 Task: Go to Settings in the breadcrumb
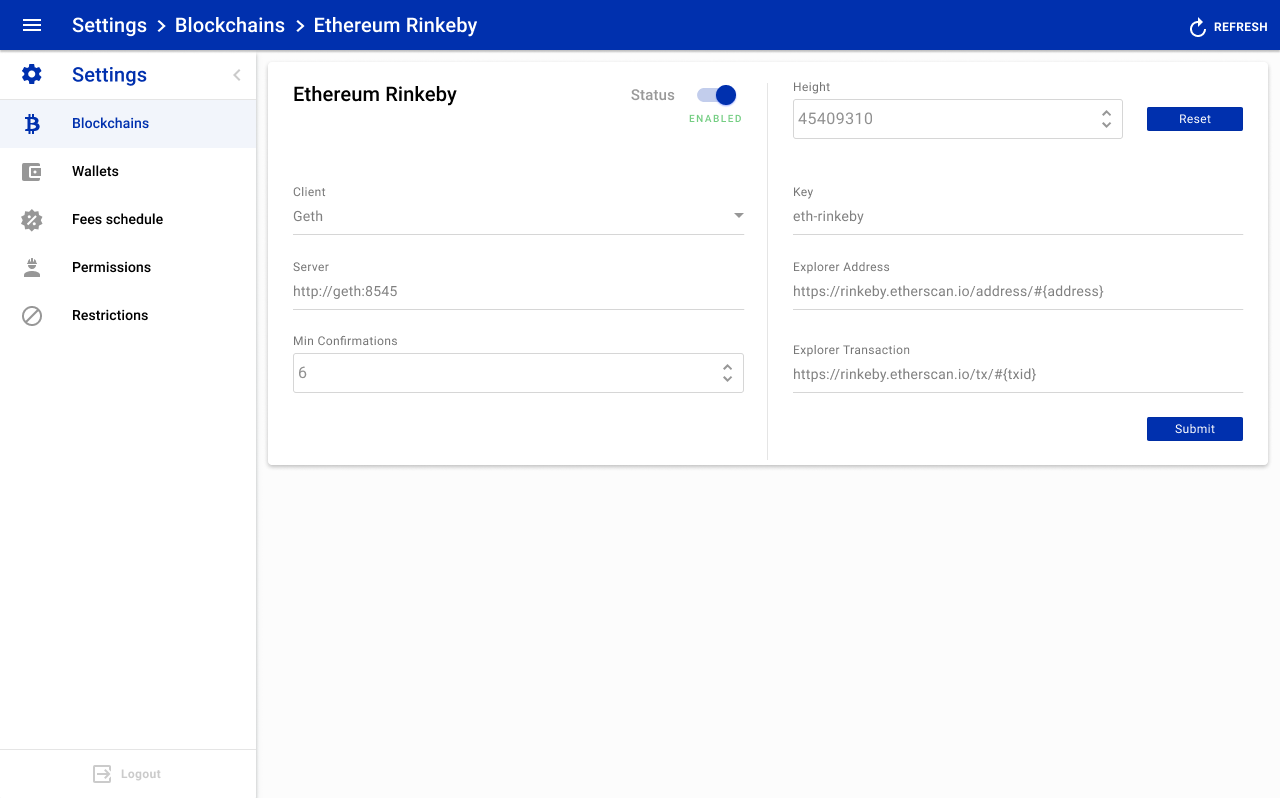109,25
